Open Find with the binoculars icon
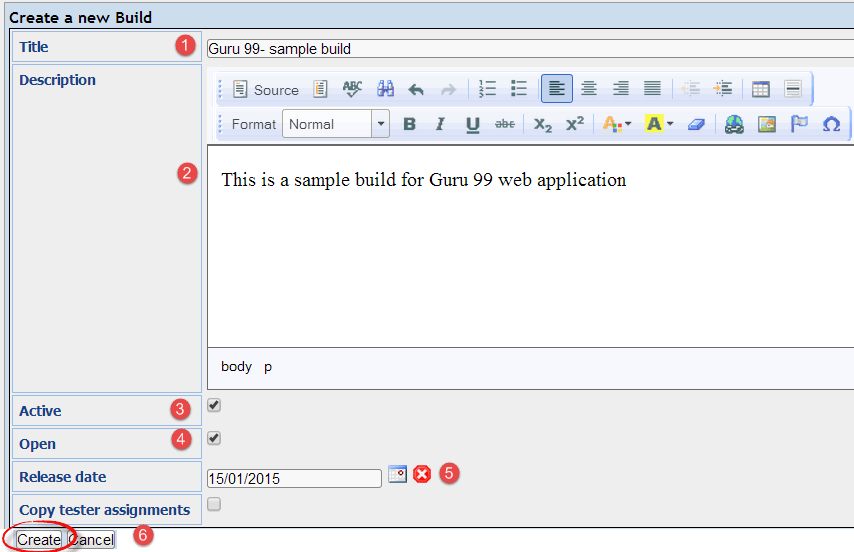Screen dimensions: 854x552 (x=385, y=89)
